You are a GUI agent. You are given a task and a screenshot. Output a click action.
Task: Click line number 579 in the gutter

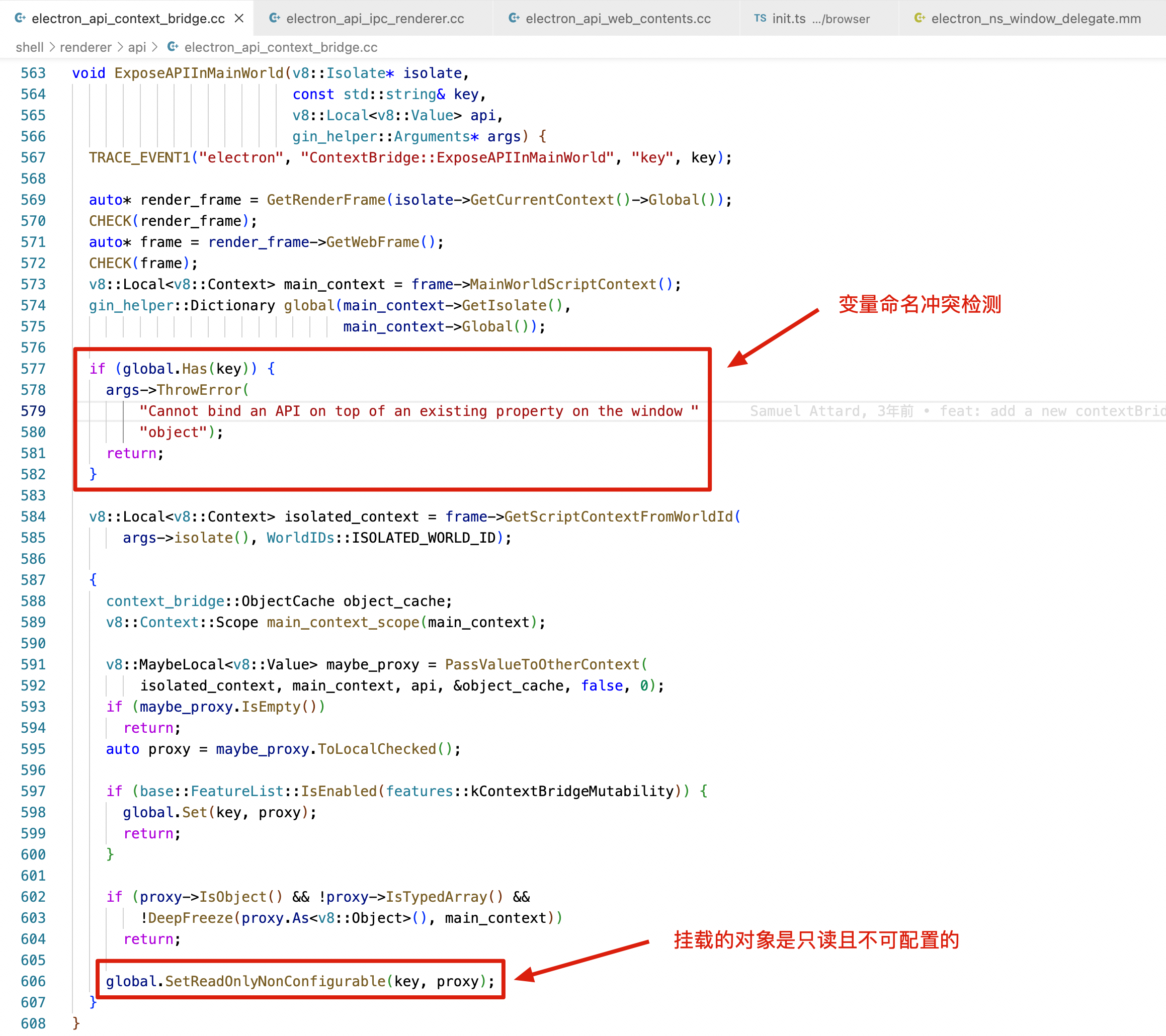click(33, 411)
